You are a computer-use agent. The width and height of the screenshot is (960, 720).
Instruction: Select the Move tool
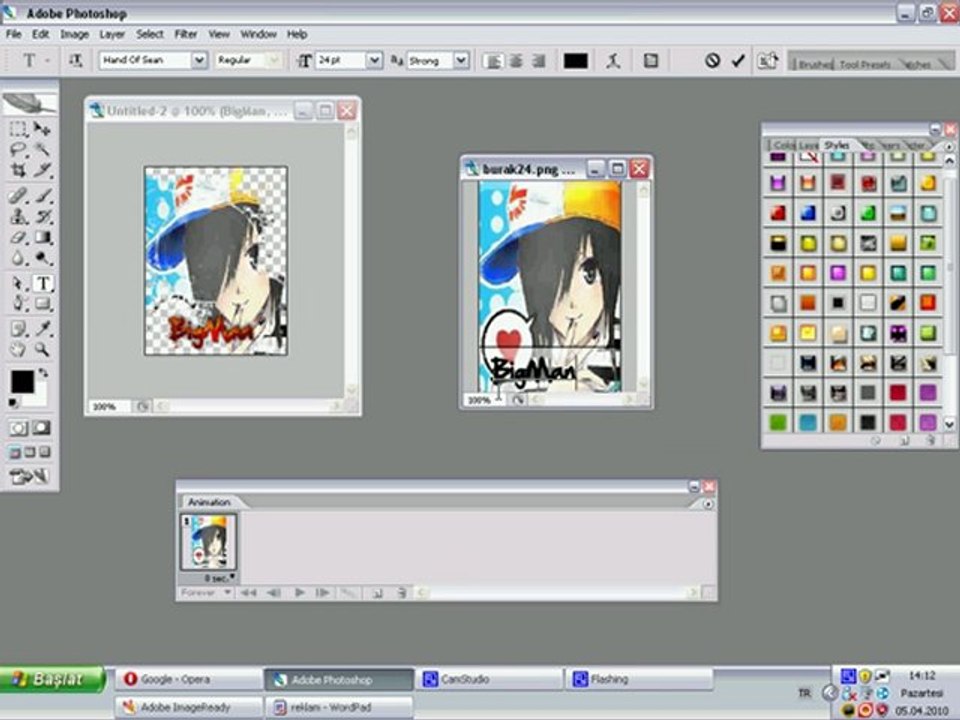click(42, 129)
